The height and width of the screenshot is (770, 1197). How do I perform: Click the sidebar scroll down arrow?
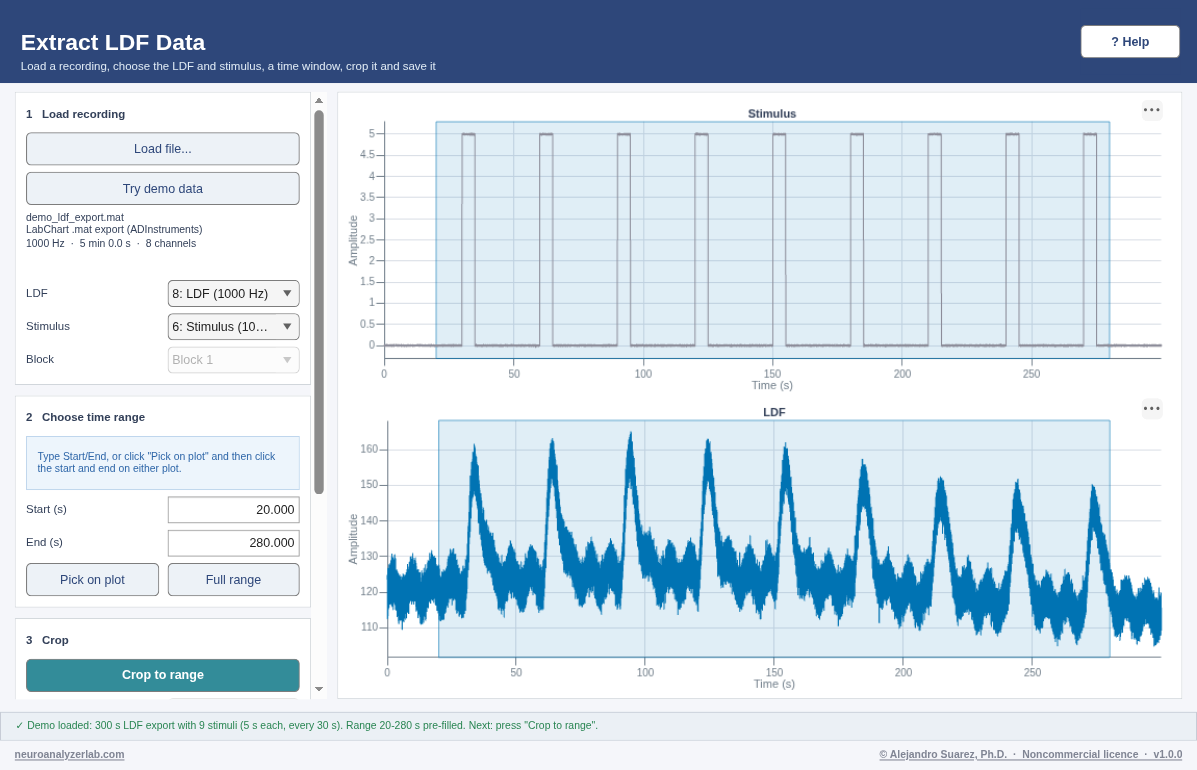pos(319,689)
